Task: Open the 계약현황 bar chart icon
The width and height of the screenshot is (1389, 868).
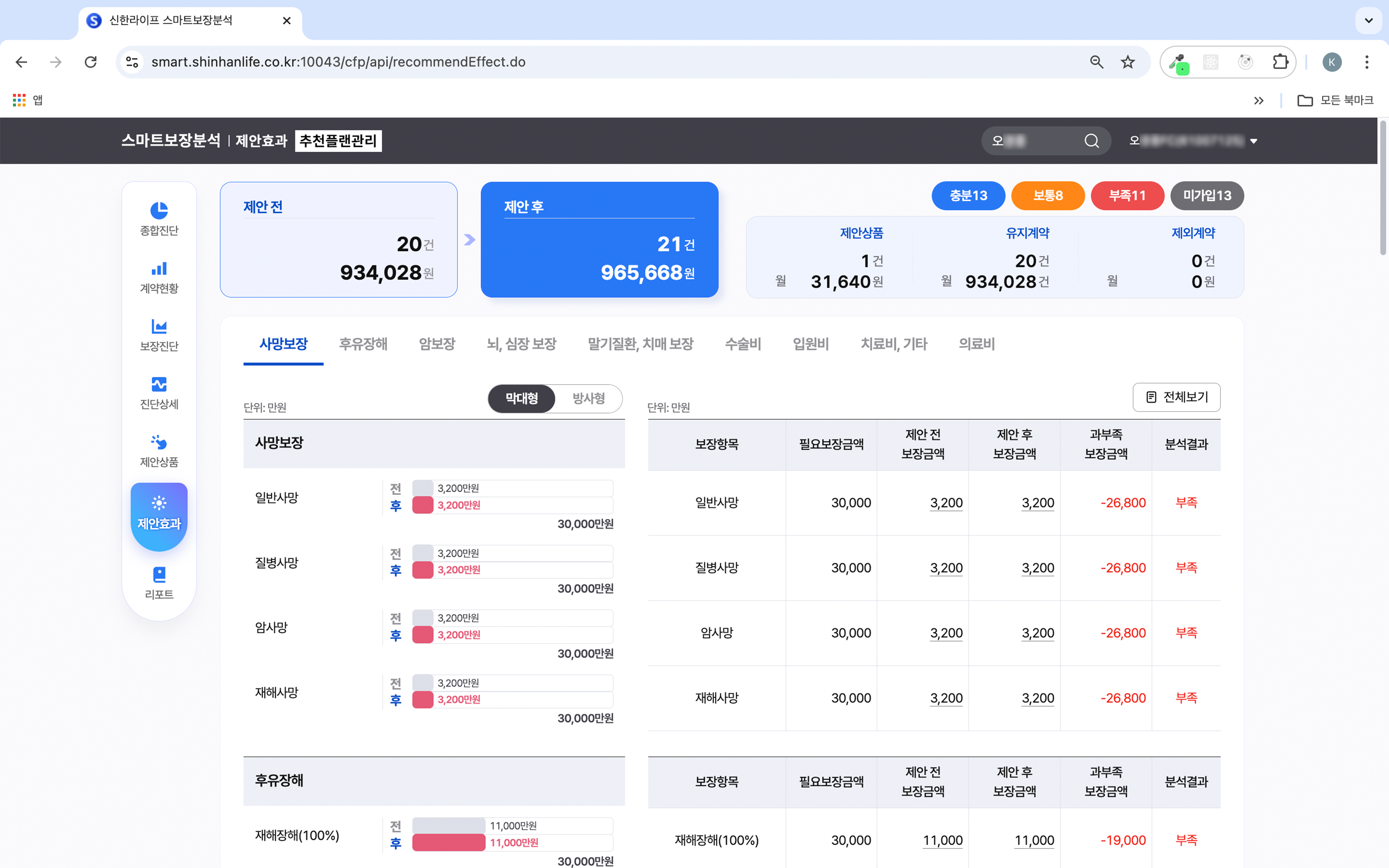Action: pyautogui.click(x=159, y=269)
